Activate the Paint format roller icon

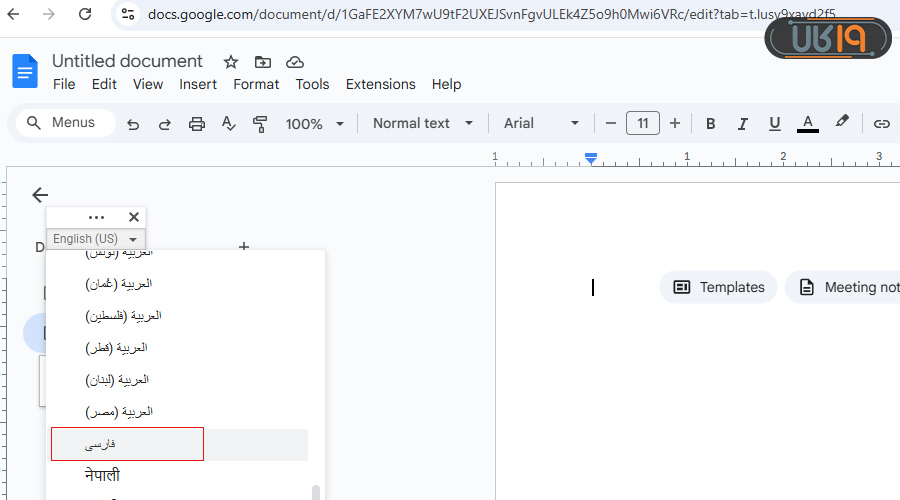tap(260, 124)
